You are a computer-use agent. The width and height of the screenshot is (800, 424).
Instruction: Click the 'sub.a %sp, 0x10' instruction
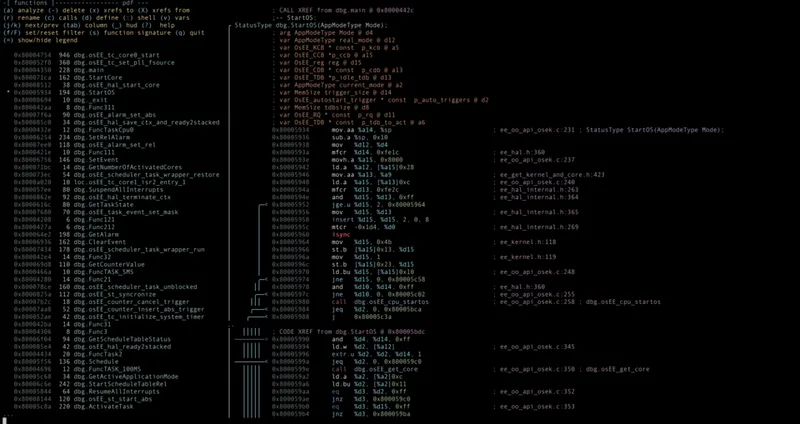[x=360, y=138]
